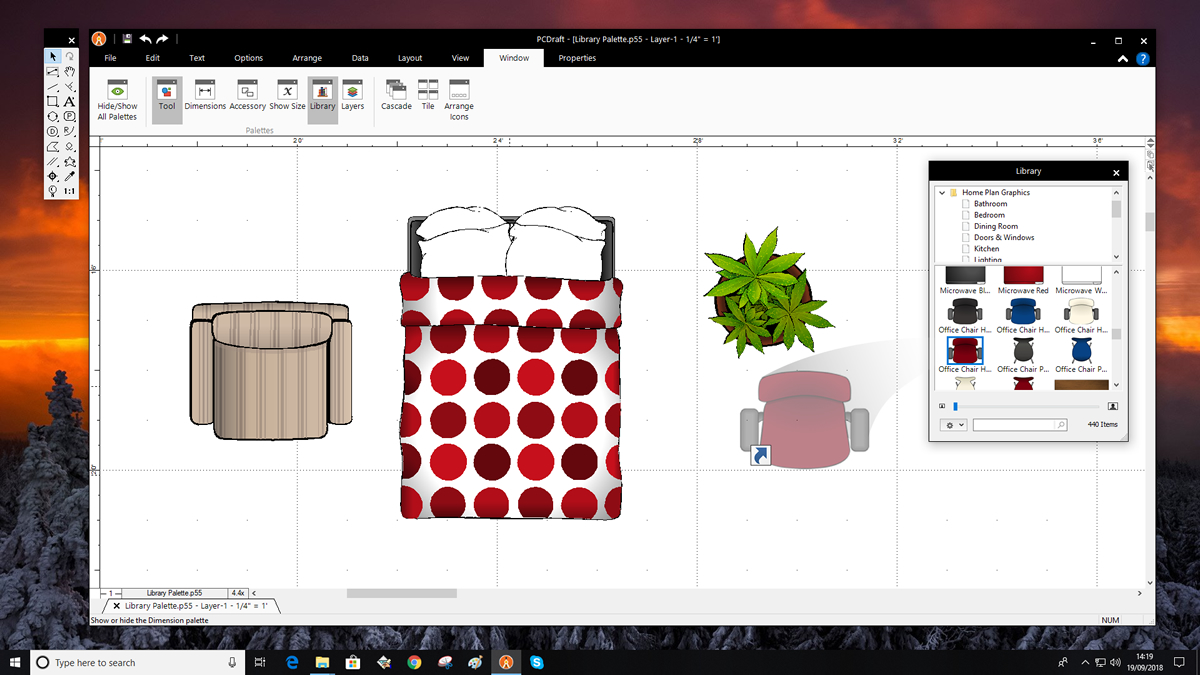The width and height of the screenshot is (1200, 675).
Task: Click the Cascade windows icon
Action: tap(396, 95)
